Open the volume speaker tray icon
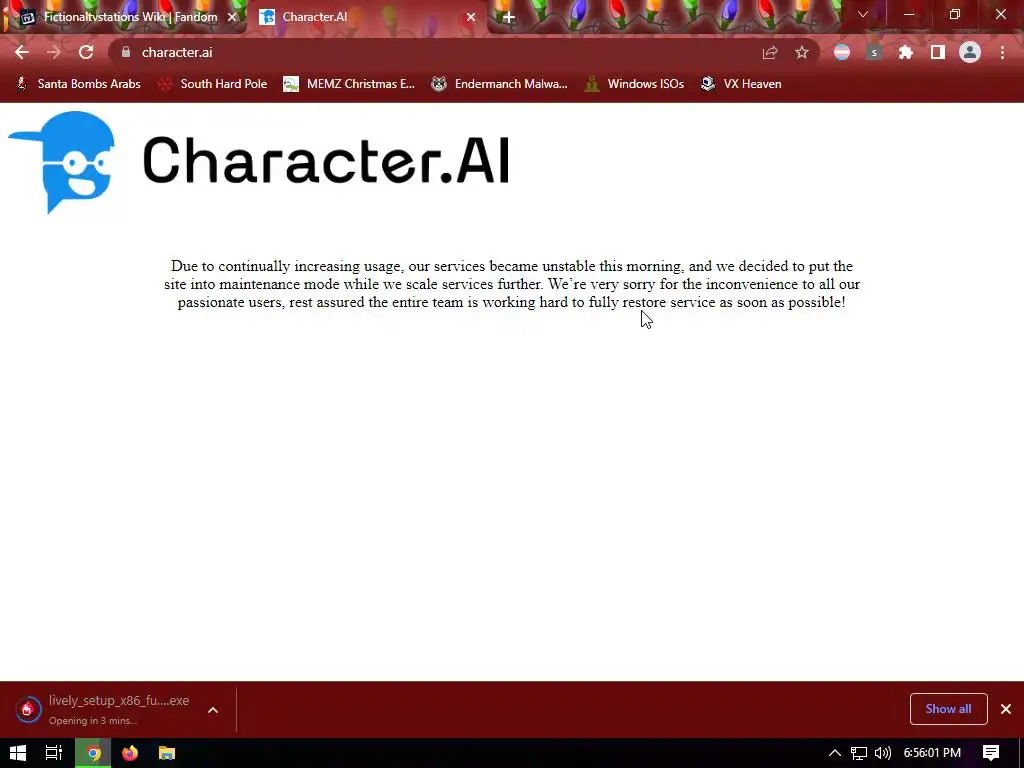This screenshot has width=1024, height=768. [x=883, y=753]
